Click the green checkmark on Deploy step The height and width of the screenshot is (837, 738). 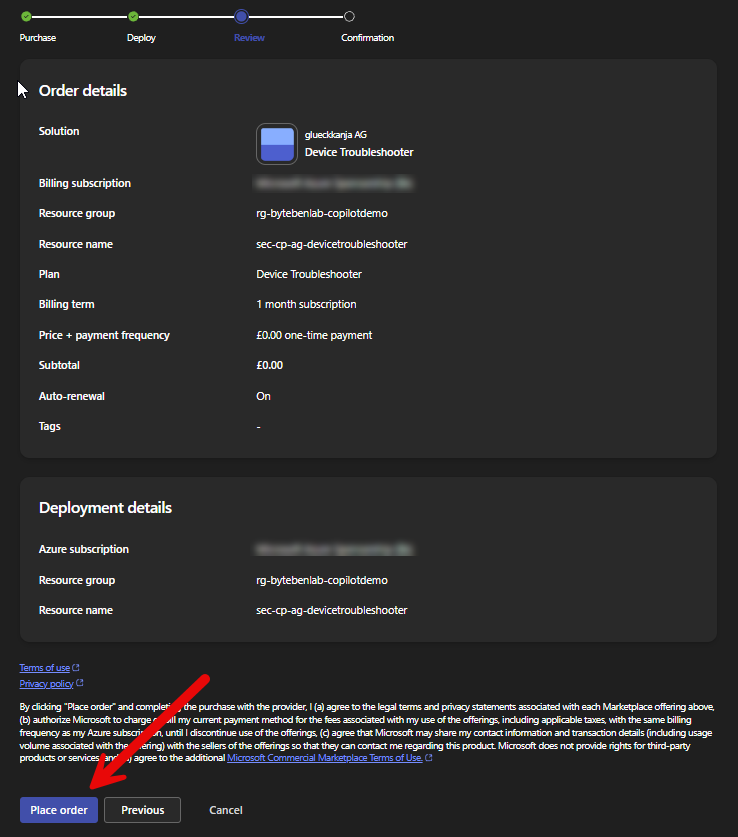click(133, 16)
